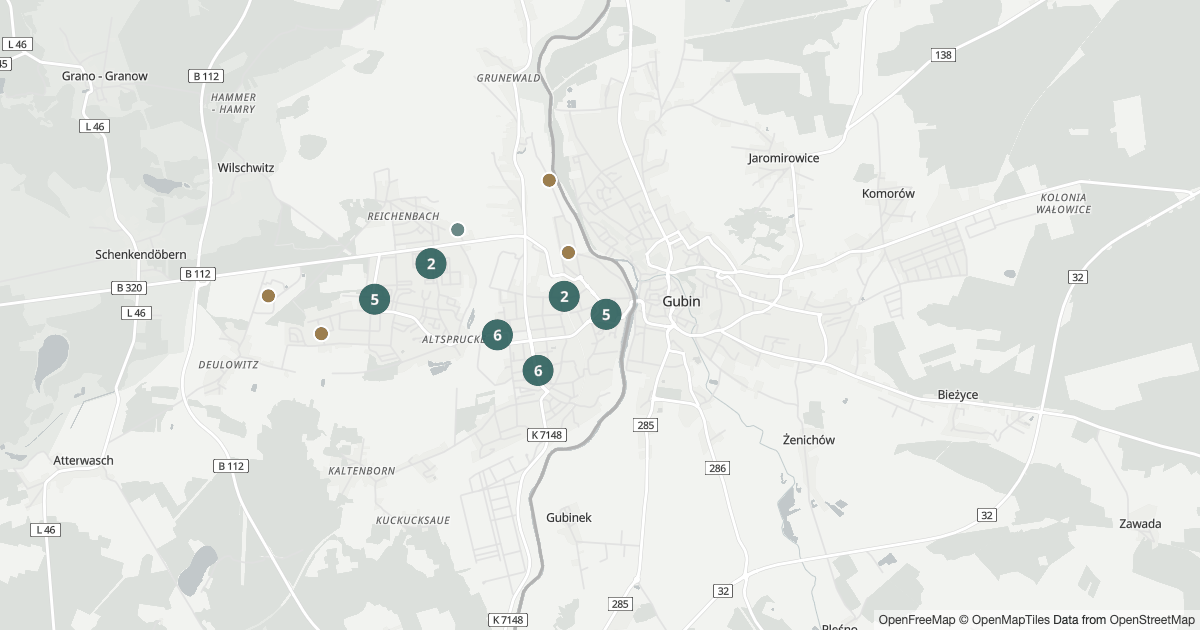The image size is (1200, 630).
Task: Click the Atterwasch place label
Action: click(83, 461)
